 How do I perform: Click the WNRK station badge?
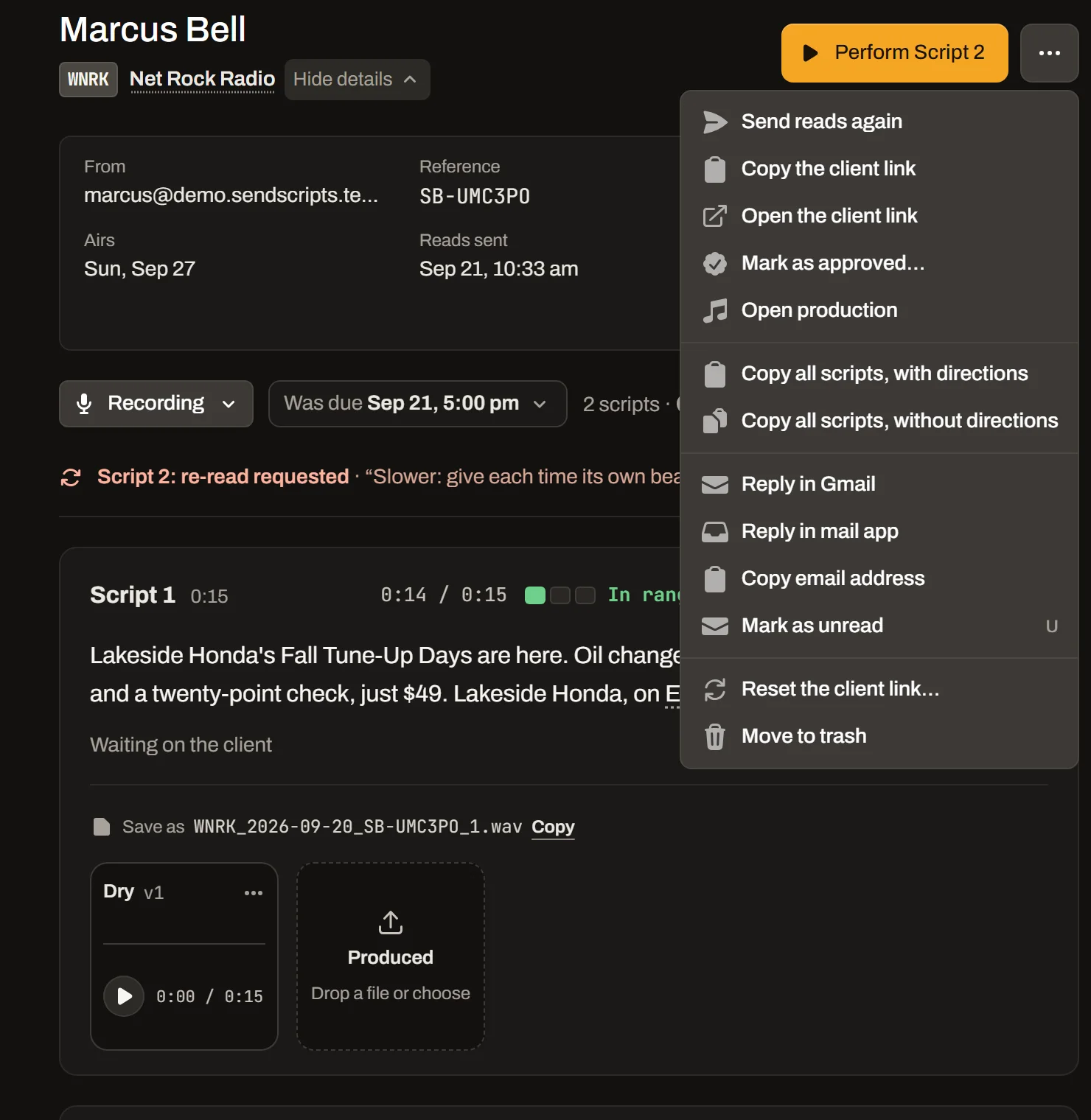[x=88, y=80]
